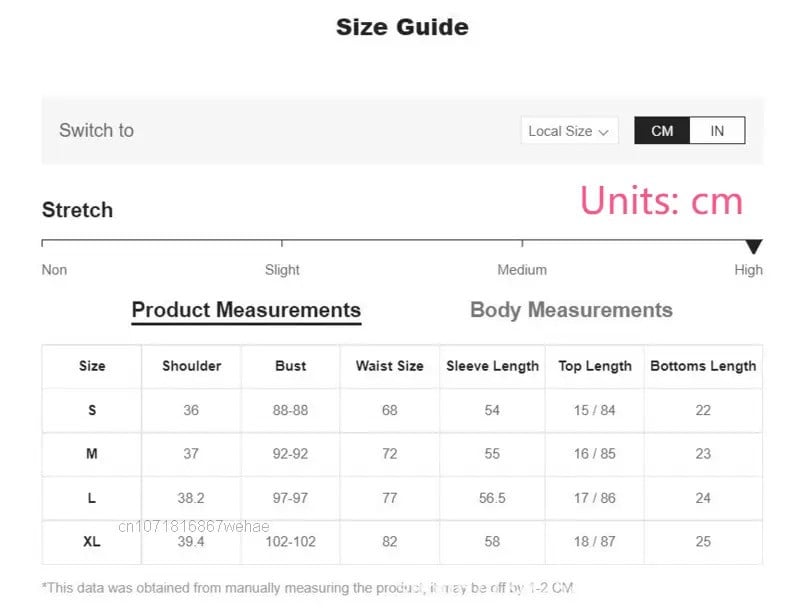
Task: Click the Local Size chevron arrow
Action: click(604, 132)
